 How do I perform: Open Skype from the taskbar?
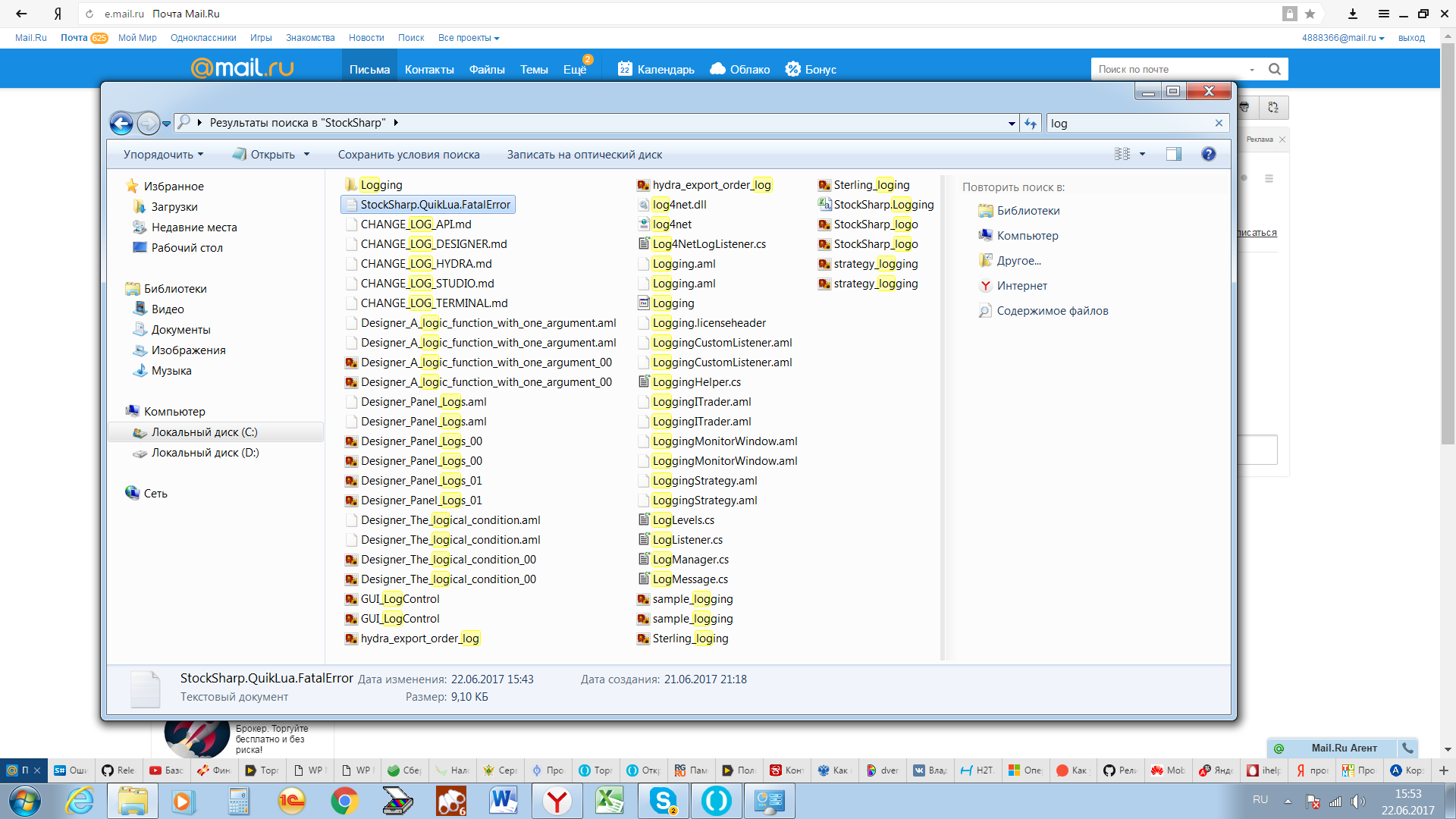[x=663, y=801]
